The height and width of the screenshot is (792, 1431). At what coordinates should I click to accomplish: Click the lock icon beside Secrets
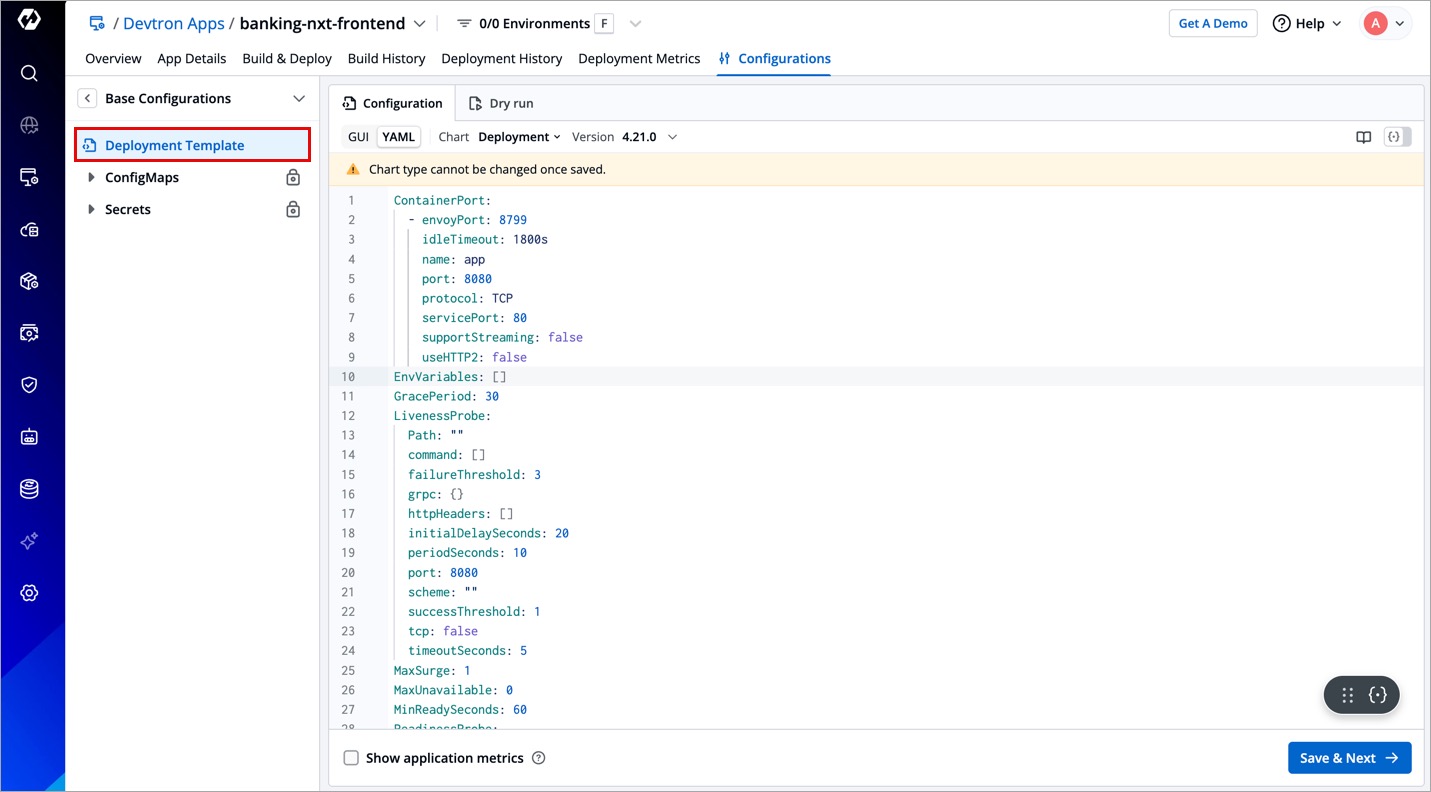coord(293,210)
